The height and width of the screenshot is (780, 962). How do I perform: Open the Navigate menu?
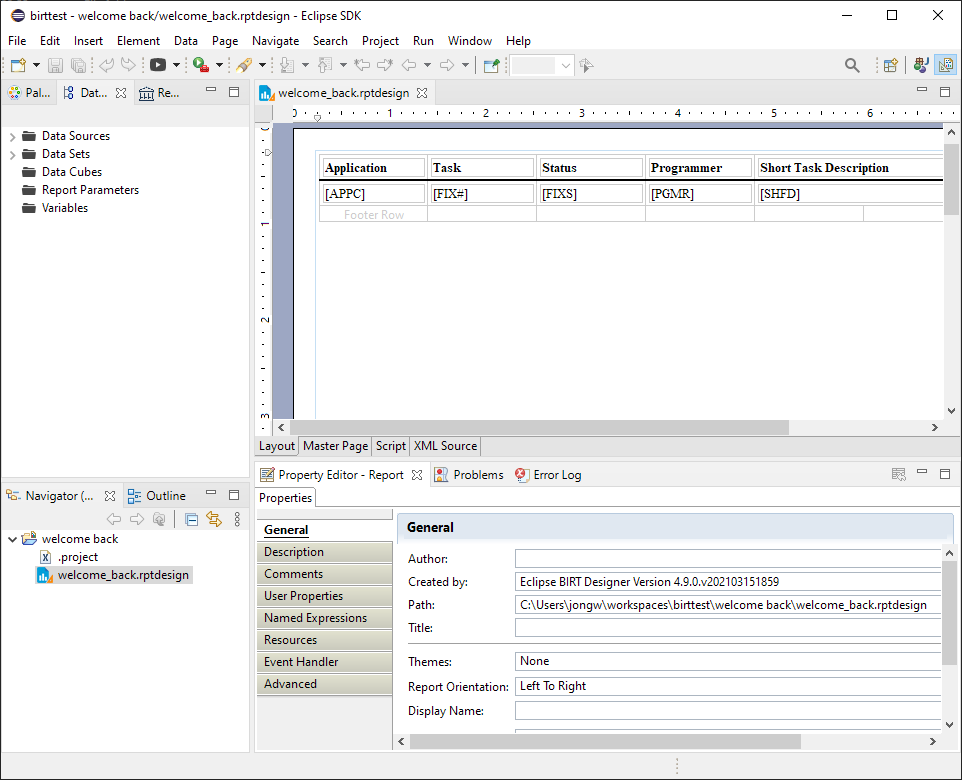[x=275, y=41]
